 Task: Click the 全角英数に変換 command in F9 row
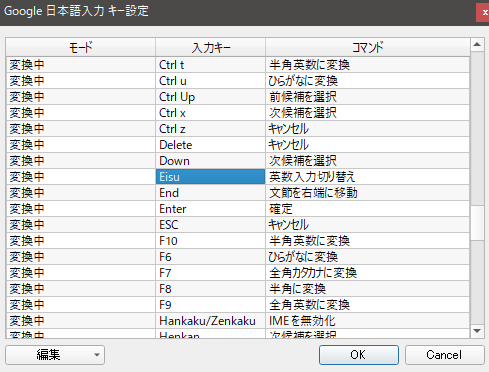tap(368, 305)
